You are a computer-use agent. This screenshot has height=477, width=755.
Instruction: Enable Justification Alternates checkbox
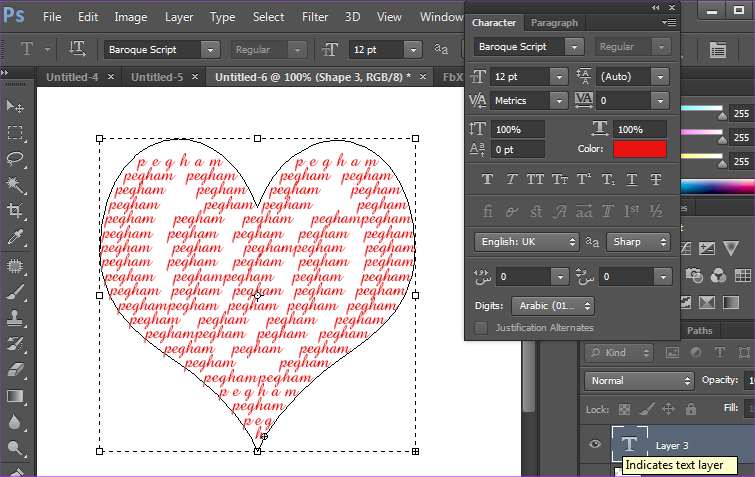pos(481,327)
